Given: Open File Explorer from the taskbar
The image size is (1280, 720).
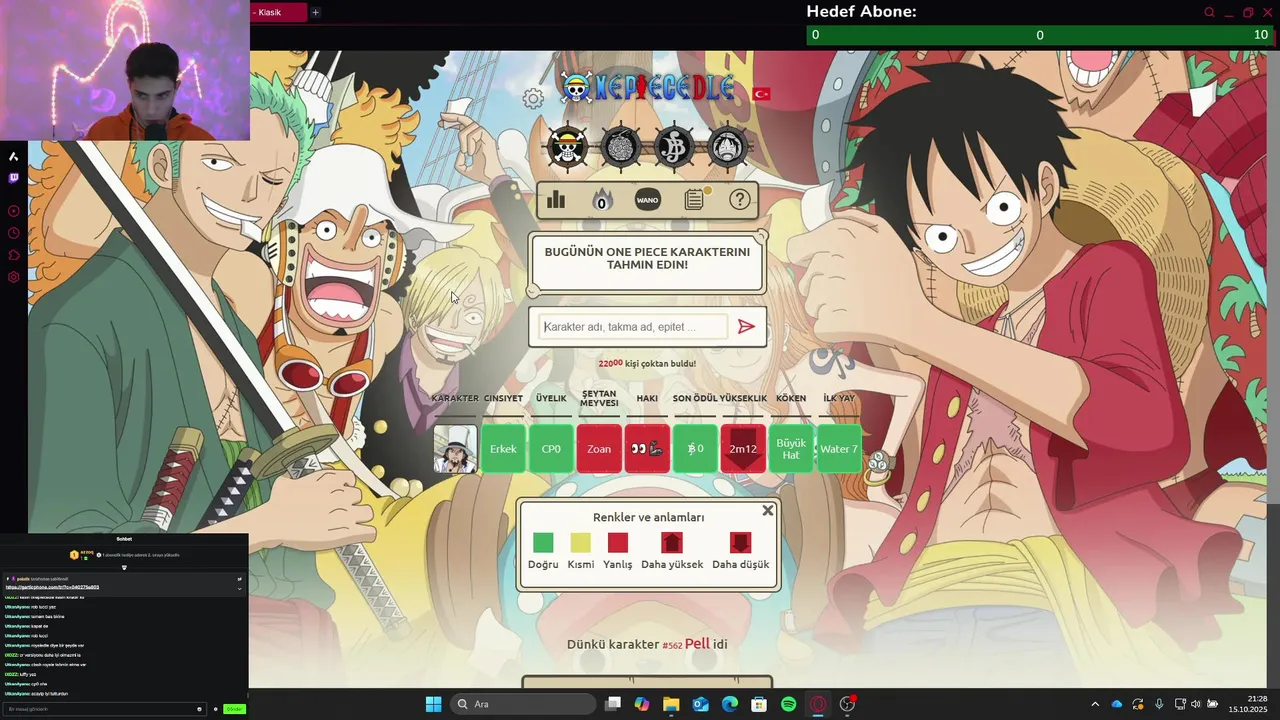Looking at the screenshot, I should point(671,704).
